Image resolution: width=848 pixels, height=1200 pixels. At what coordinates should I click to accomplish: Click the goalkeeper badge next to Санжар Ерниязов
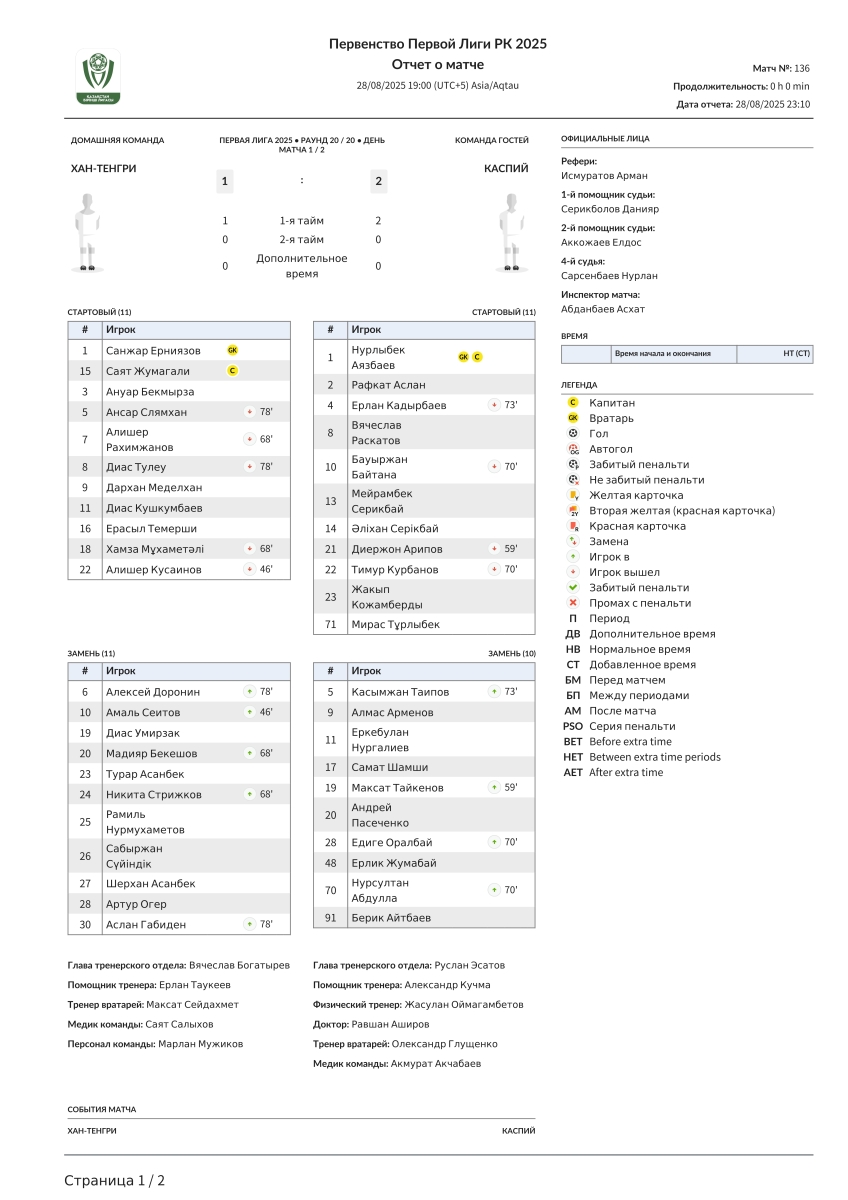pyautogui.click(x=232, y=350)
